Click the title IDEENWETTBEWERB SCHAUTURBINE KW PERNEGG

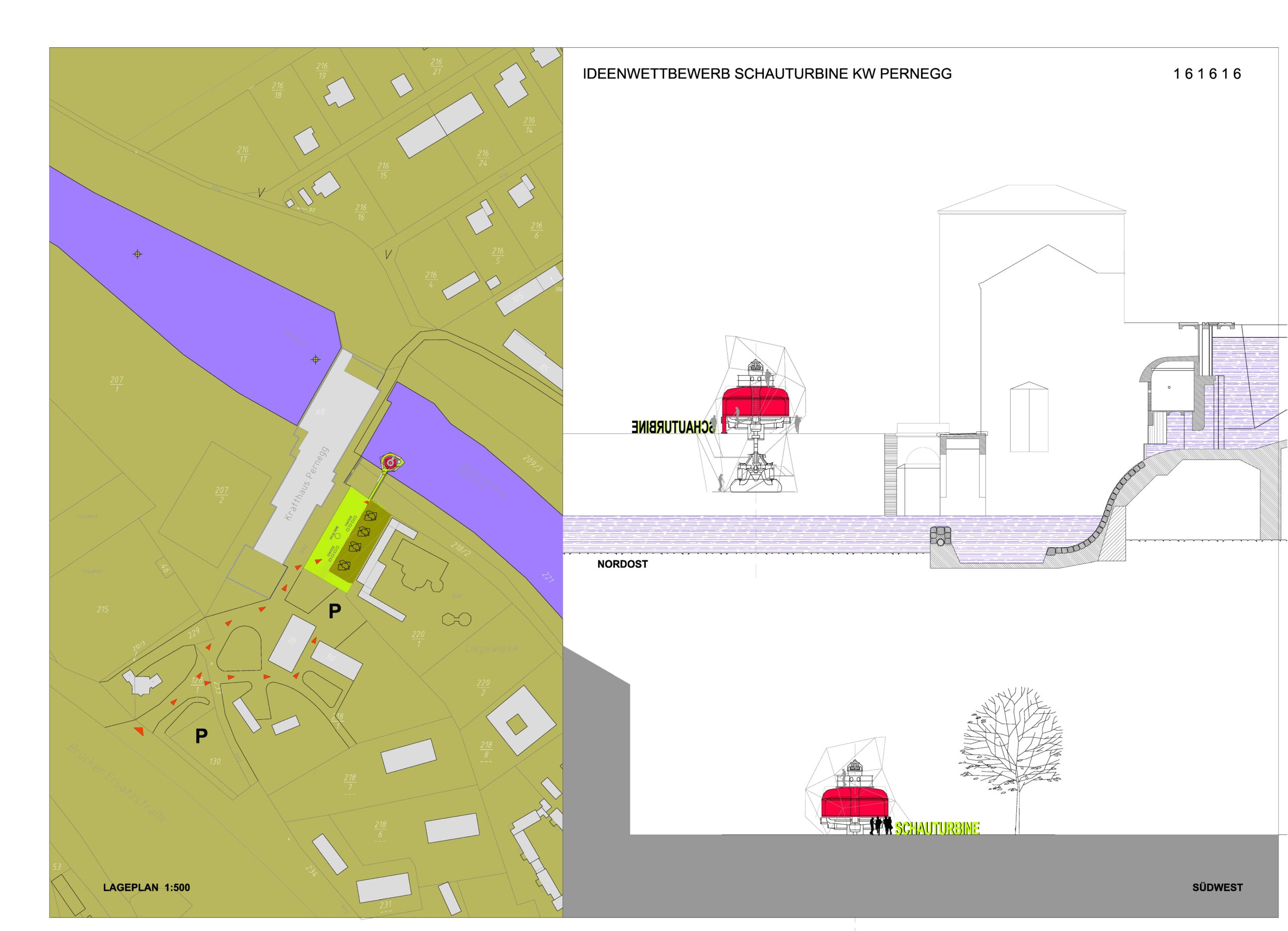point(767,74)
